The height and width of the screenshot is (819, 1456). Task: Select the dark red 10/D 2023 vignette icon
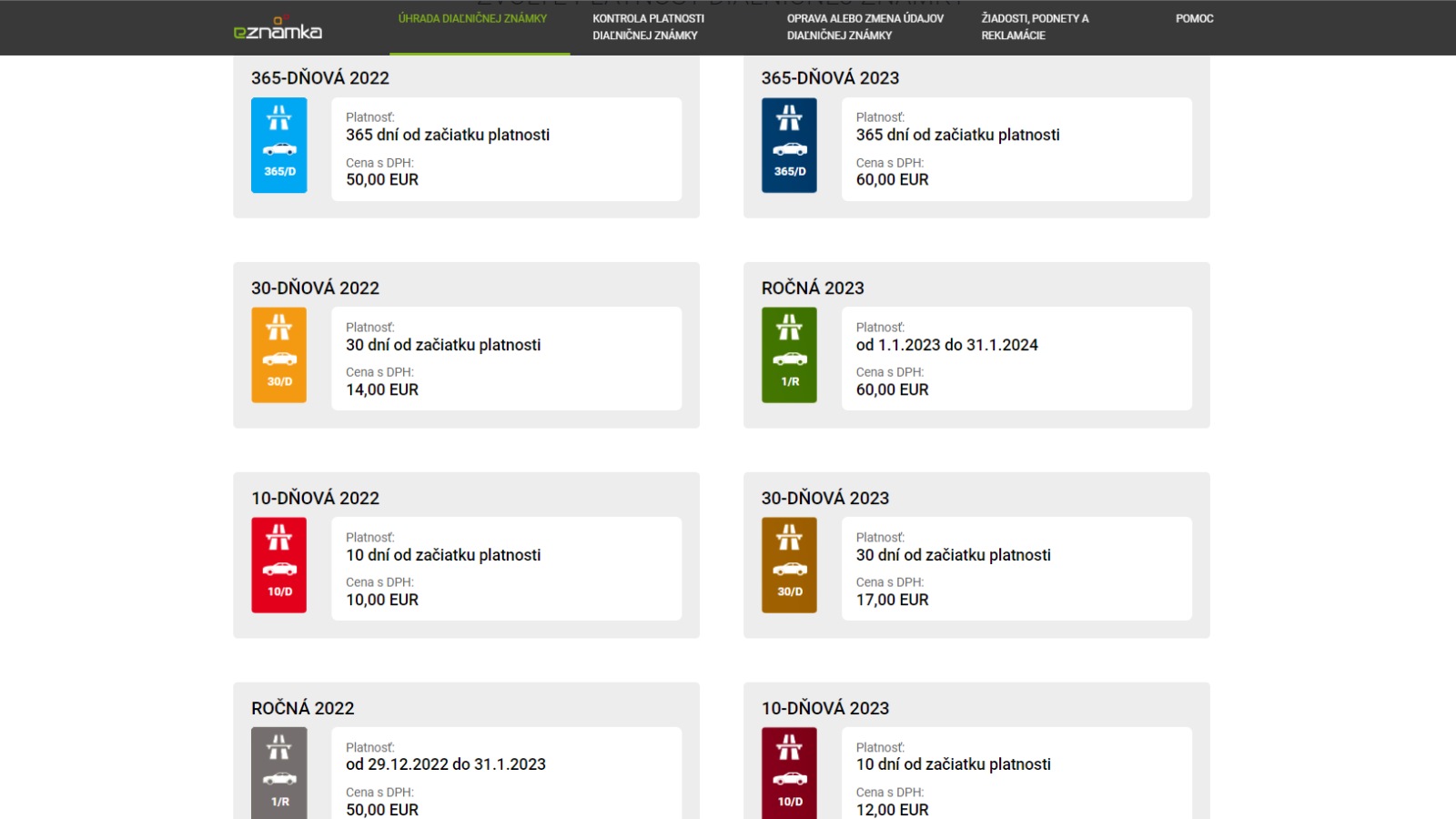tap(789, 773)
